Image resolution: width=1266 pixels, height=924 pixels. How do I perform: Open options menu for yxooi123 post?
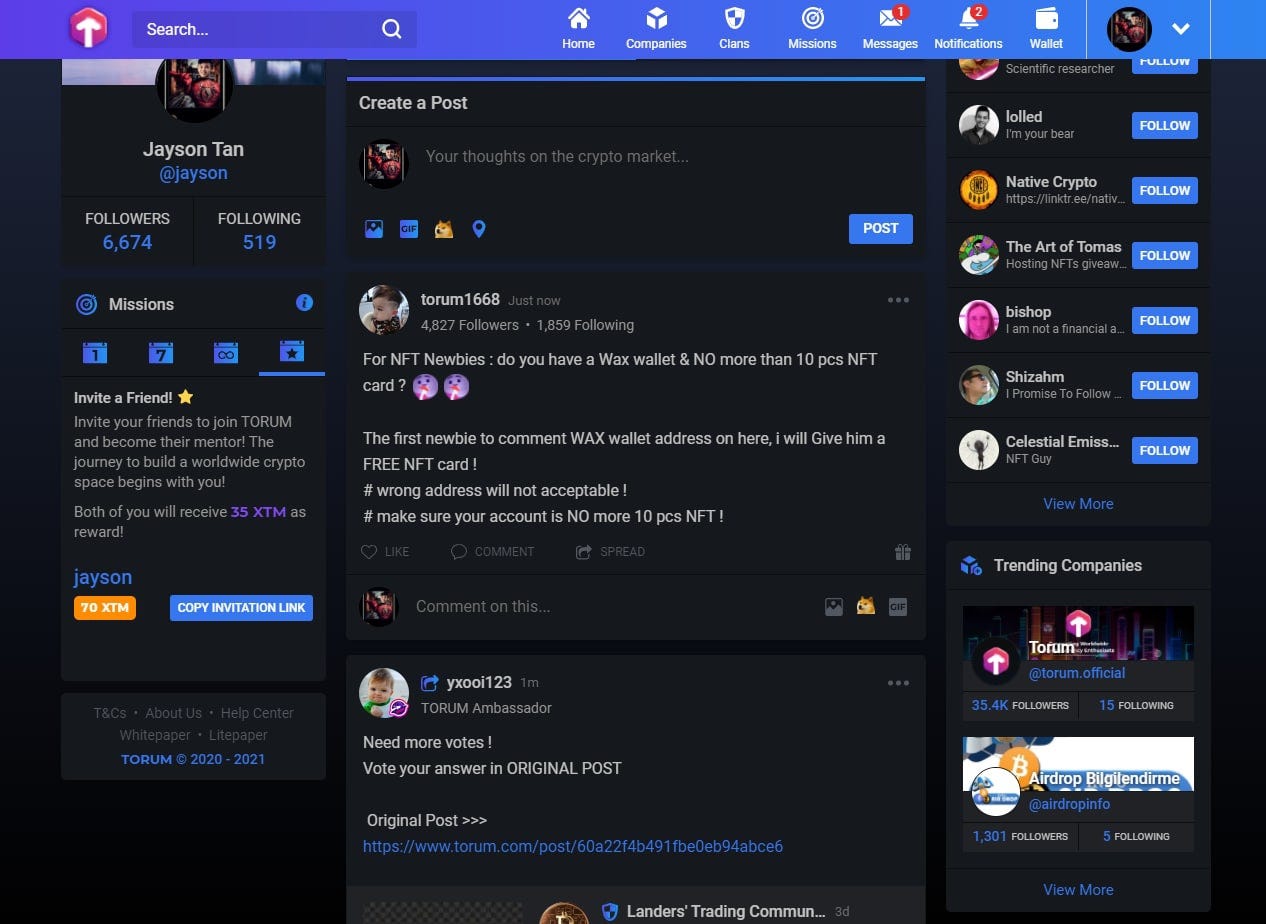pyautogui.click(x=898, y=683)
